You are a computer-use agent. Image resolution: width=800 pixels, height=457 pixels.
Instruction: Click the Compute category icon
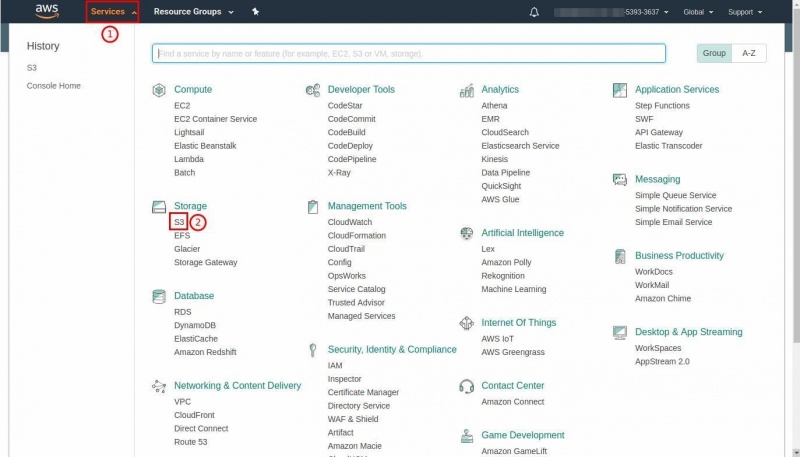[x=159, y=90]
